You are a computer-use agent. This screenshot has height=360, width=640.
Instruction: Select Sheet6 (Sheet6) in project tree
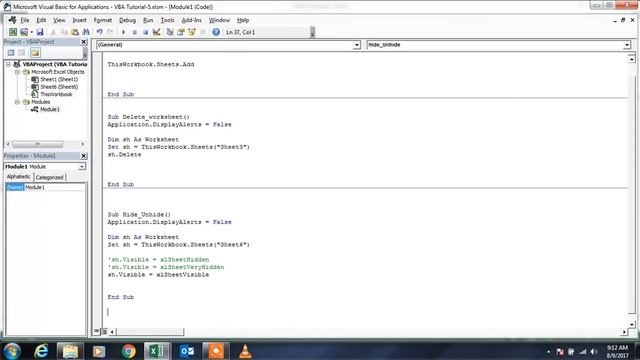pos(59,87)
